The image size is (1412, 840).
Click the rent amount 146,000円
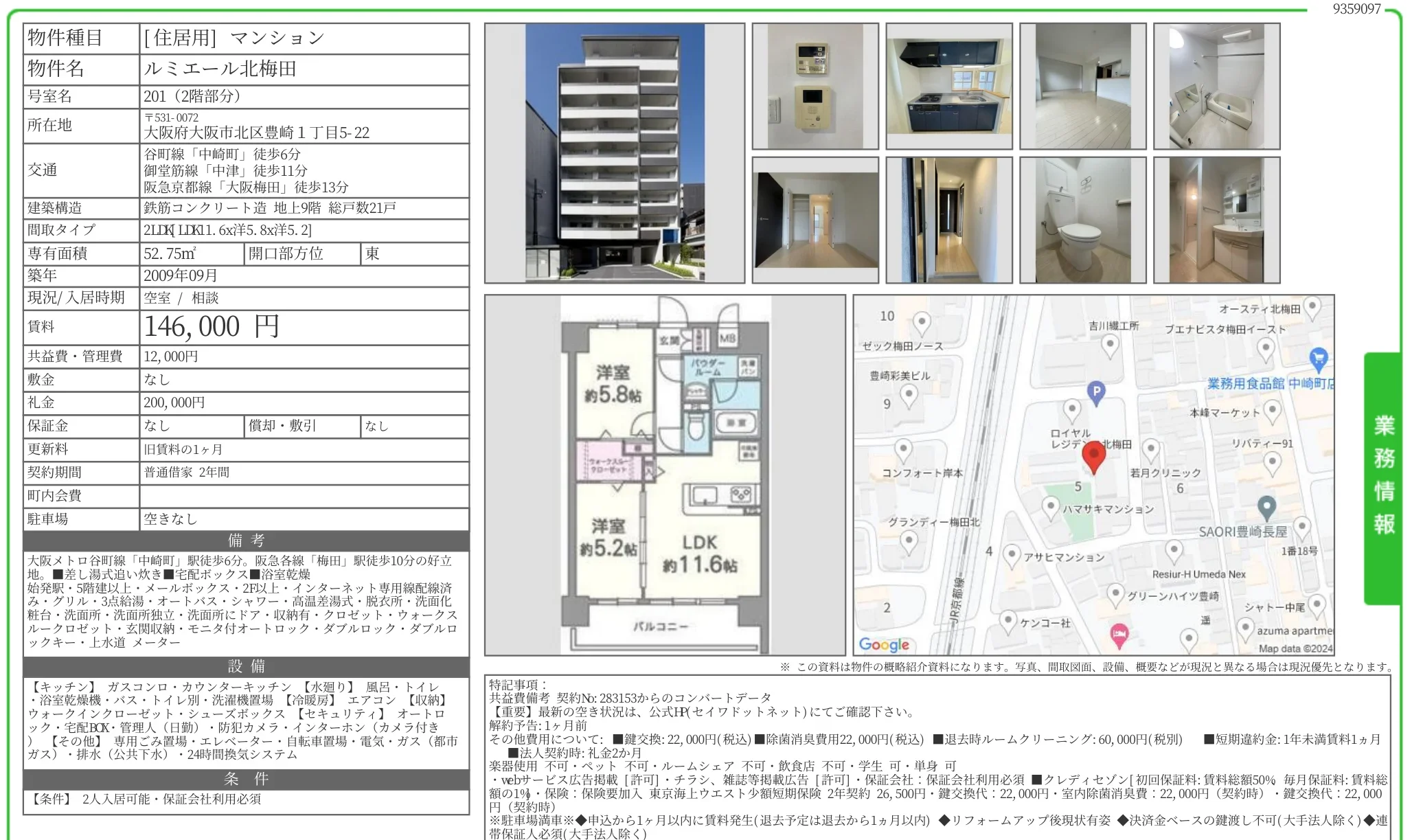[212, 327]
